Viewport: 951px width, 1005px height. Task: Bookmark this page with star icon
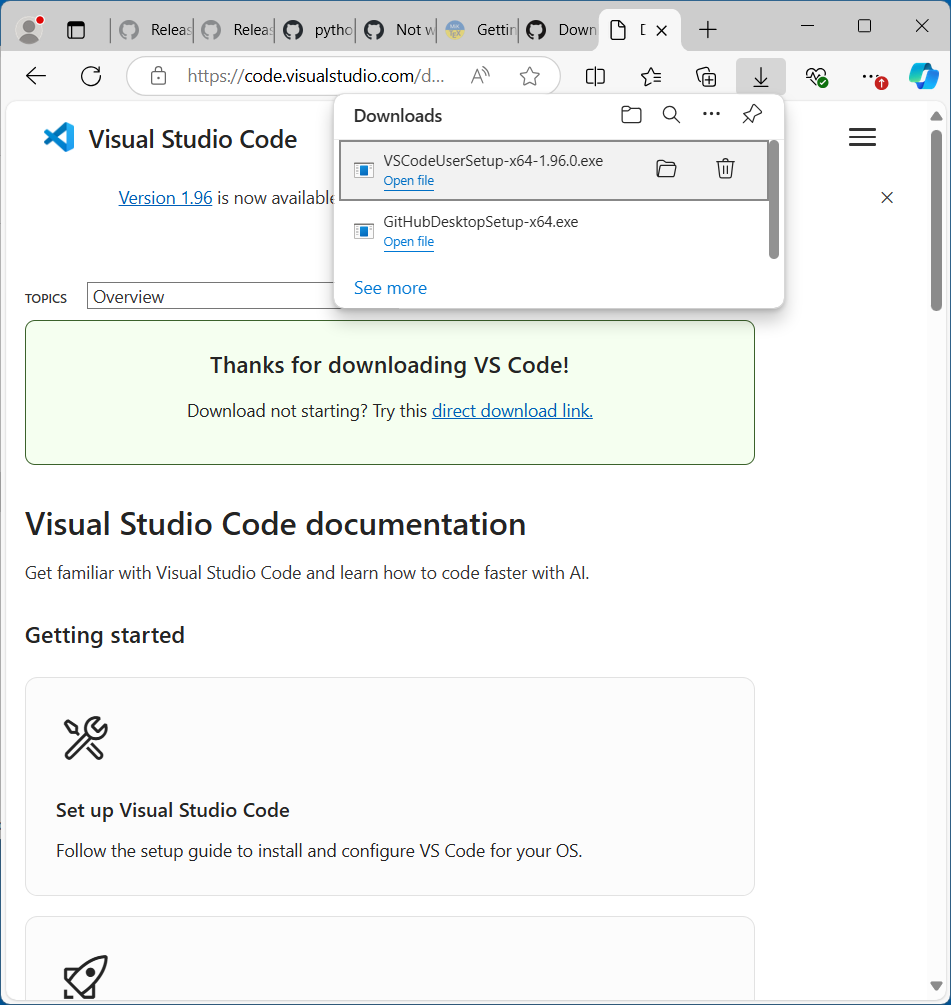530,76
